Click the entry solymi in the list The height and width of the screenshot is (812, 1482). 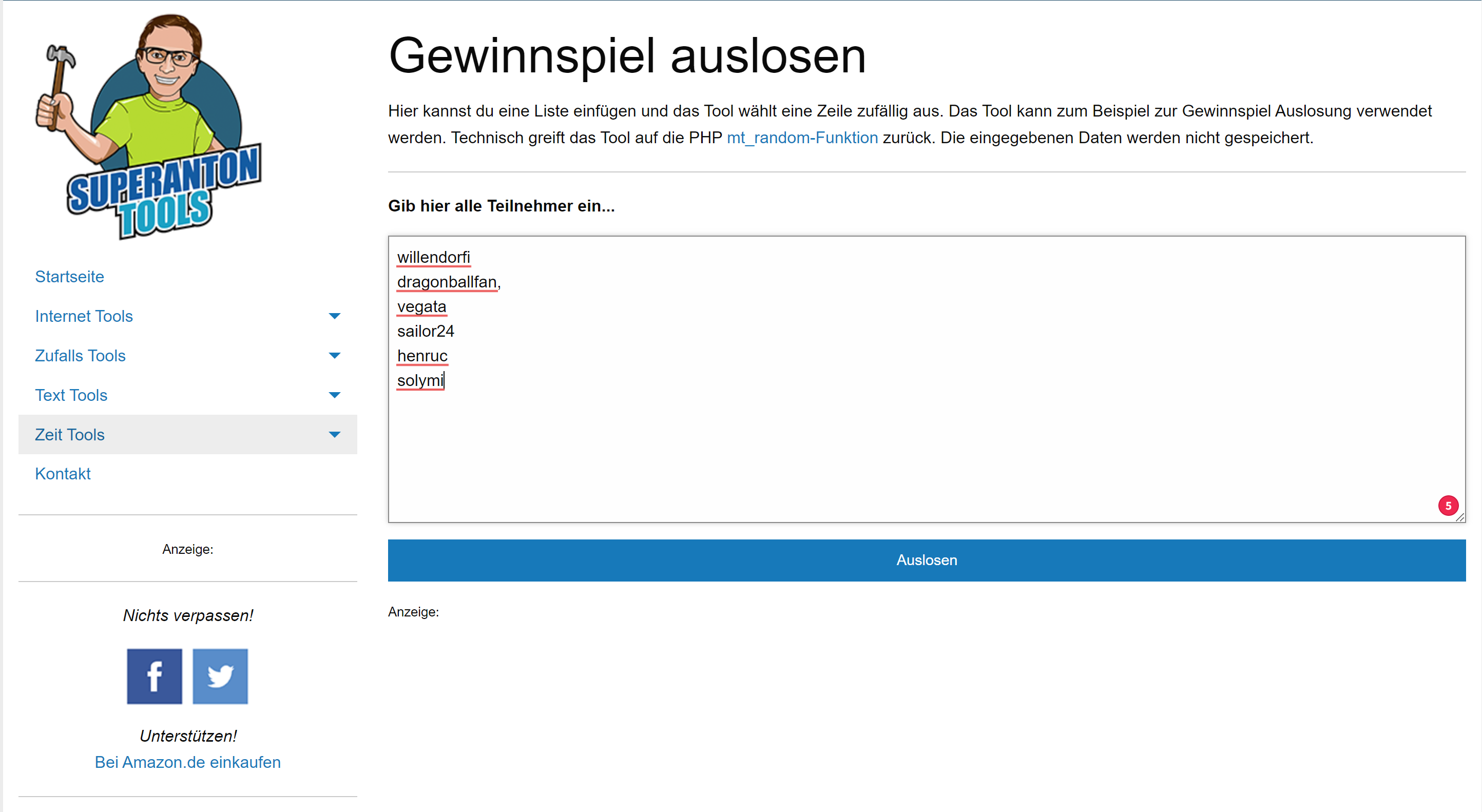coord(420,381)
